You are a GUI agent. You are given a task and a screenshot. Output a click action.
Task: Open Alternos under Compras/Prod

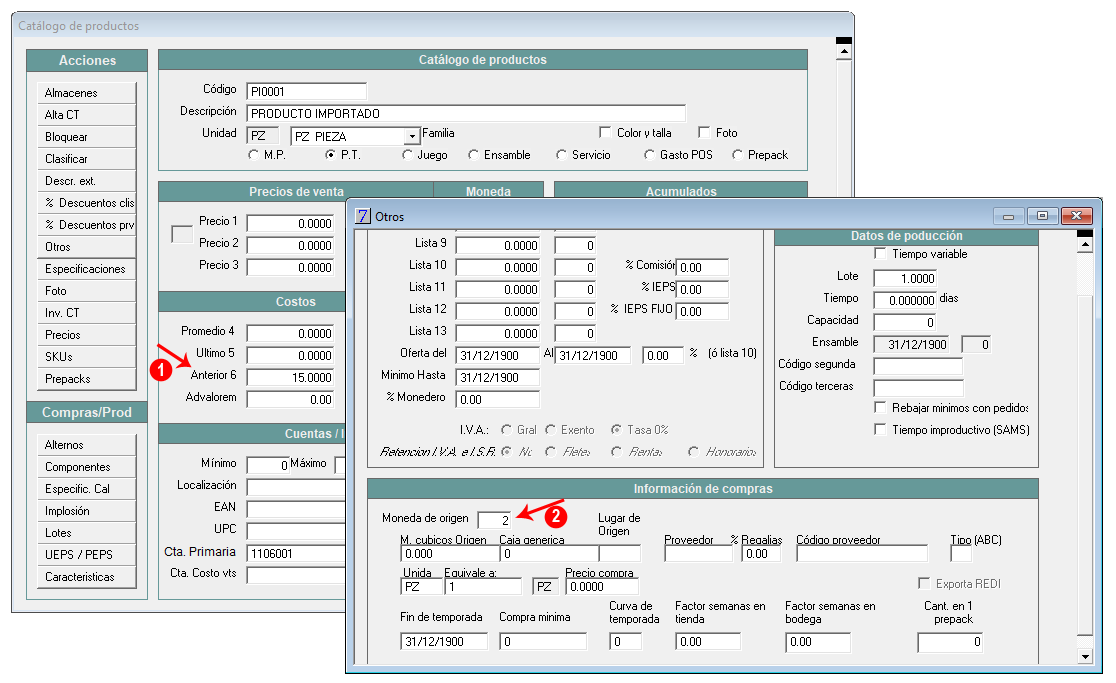click(x=86, y=445)
